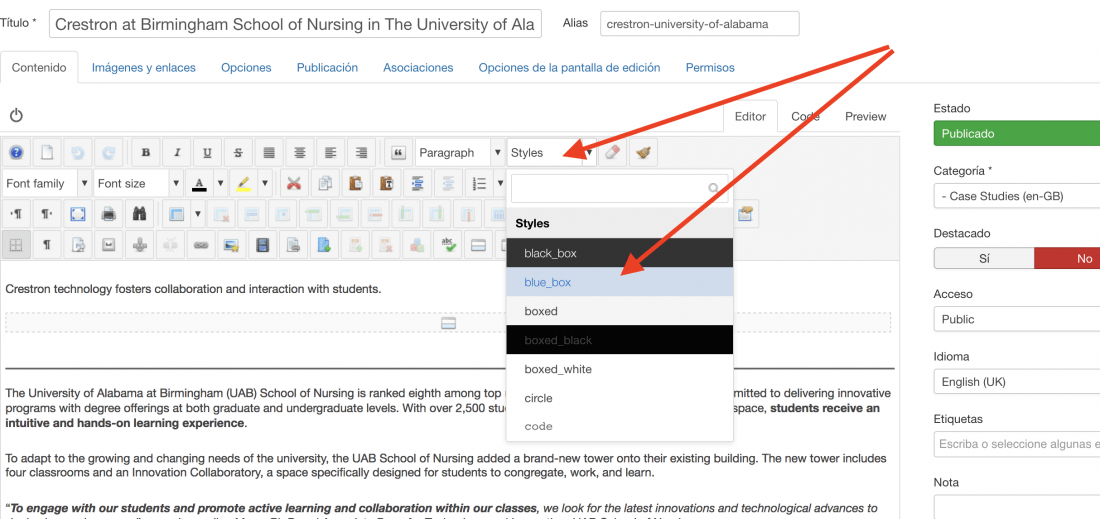Apply yellow highlight color

(243, 183)
